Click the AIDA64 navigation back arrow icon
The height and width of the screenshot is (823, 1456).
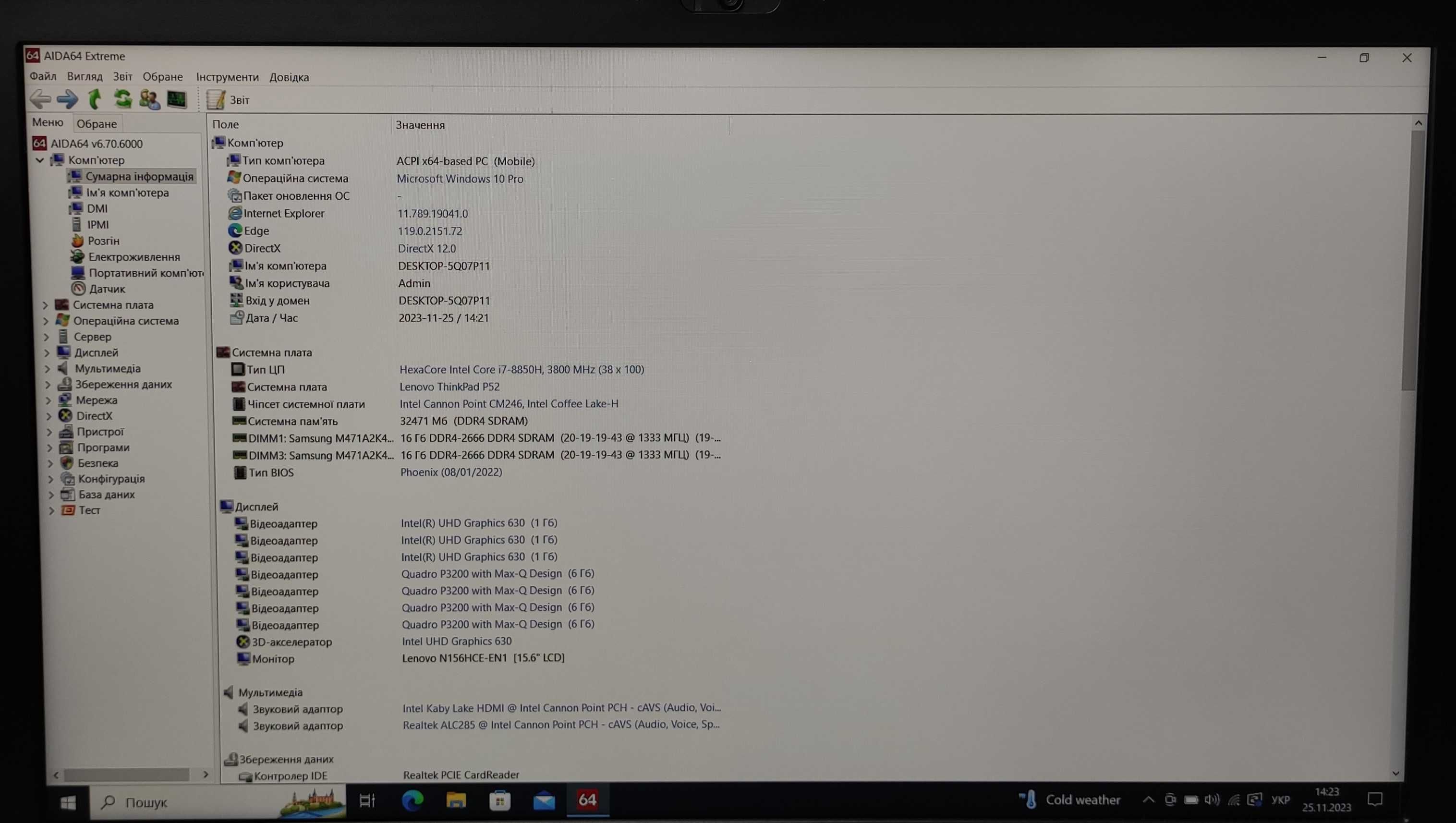[40, 99]
